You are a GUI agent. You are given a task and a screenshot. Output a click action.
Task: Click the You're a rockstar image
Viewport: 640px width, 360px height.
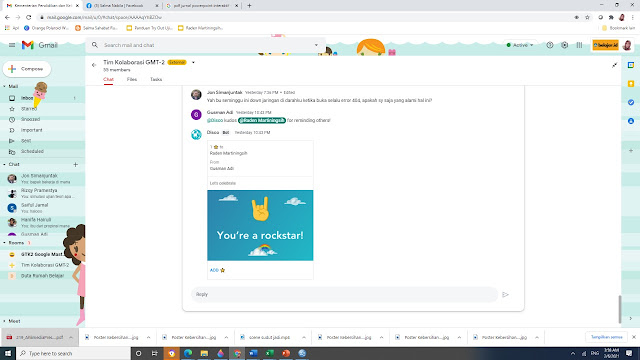tap(260, 225)
